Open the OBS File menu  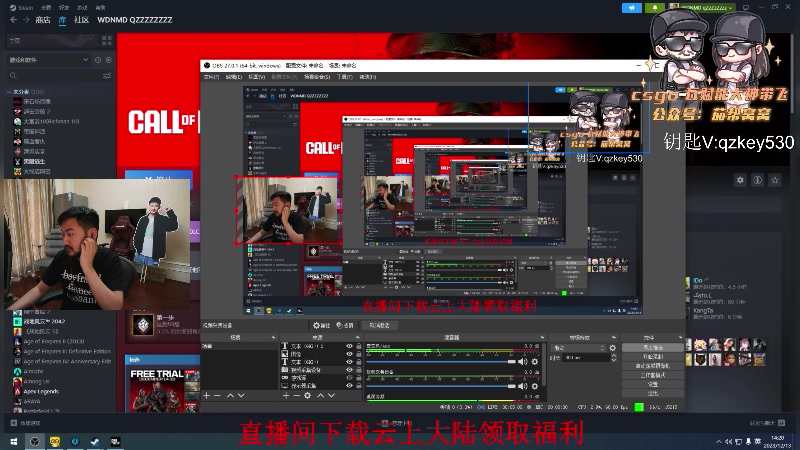[x=211, y=77]
